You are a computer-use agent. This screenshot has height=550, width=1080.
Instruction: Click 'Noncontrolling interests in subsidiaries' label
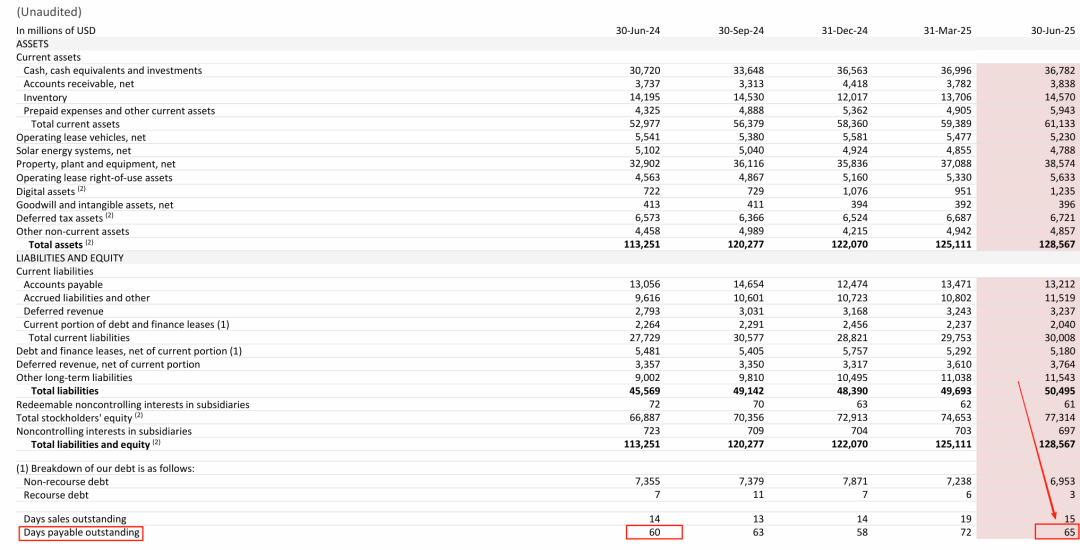pyautogui.click(x=104, y=431)
